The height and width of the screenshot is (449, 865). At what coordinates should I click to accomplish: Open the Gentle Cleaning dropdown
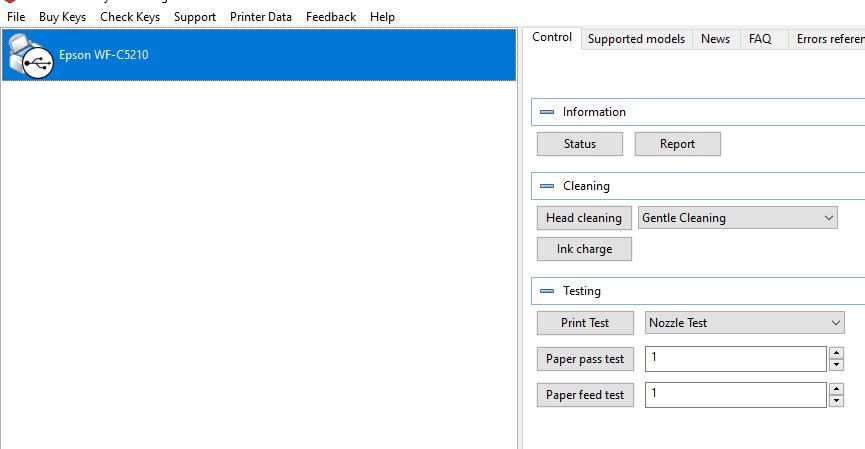[x=737, y=218]
